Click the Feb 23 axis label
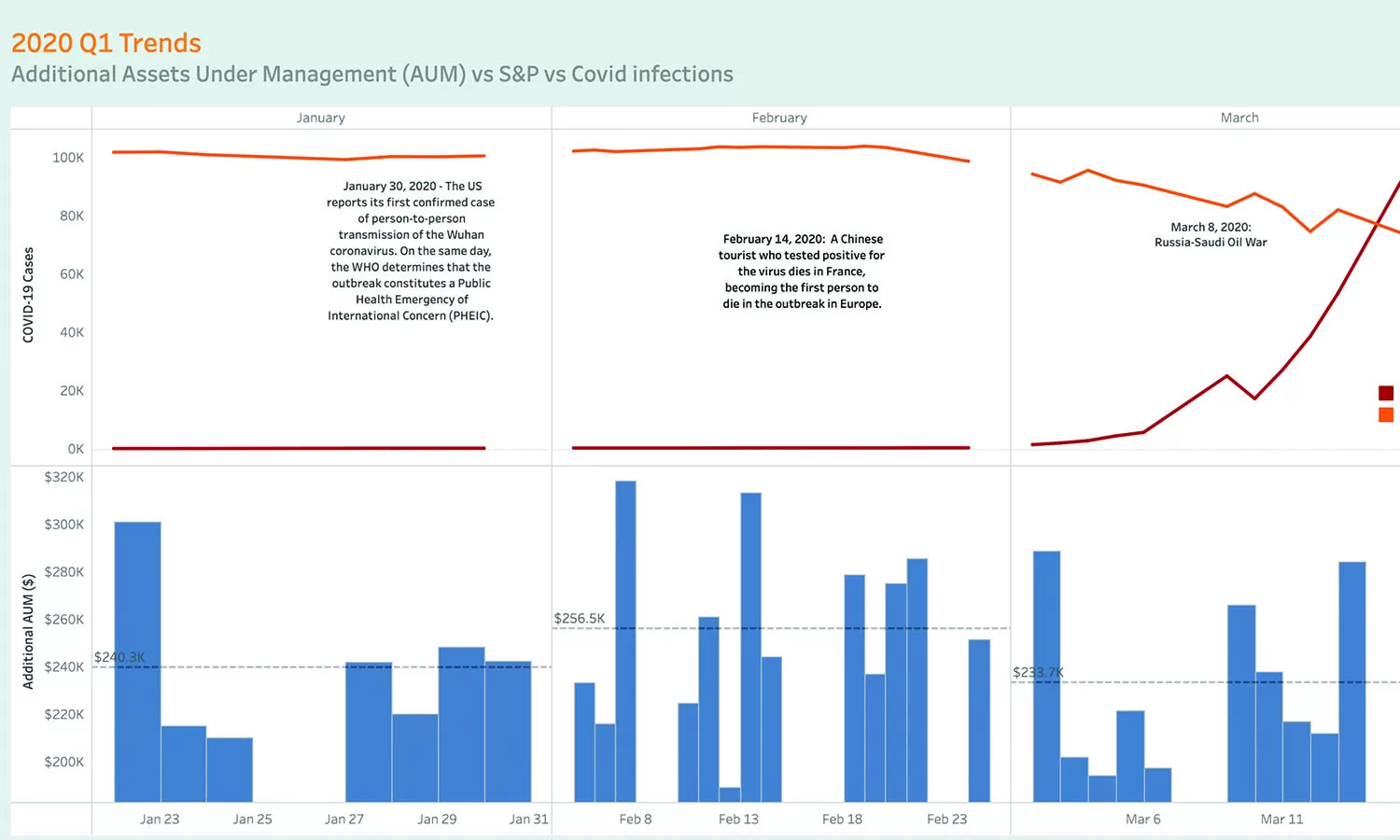 (x=946, y=819)
